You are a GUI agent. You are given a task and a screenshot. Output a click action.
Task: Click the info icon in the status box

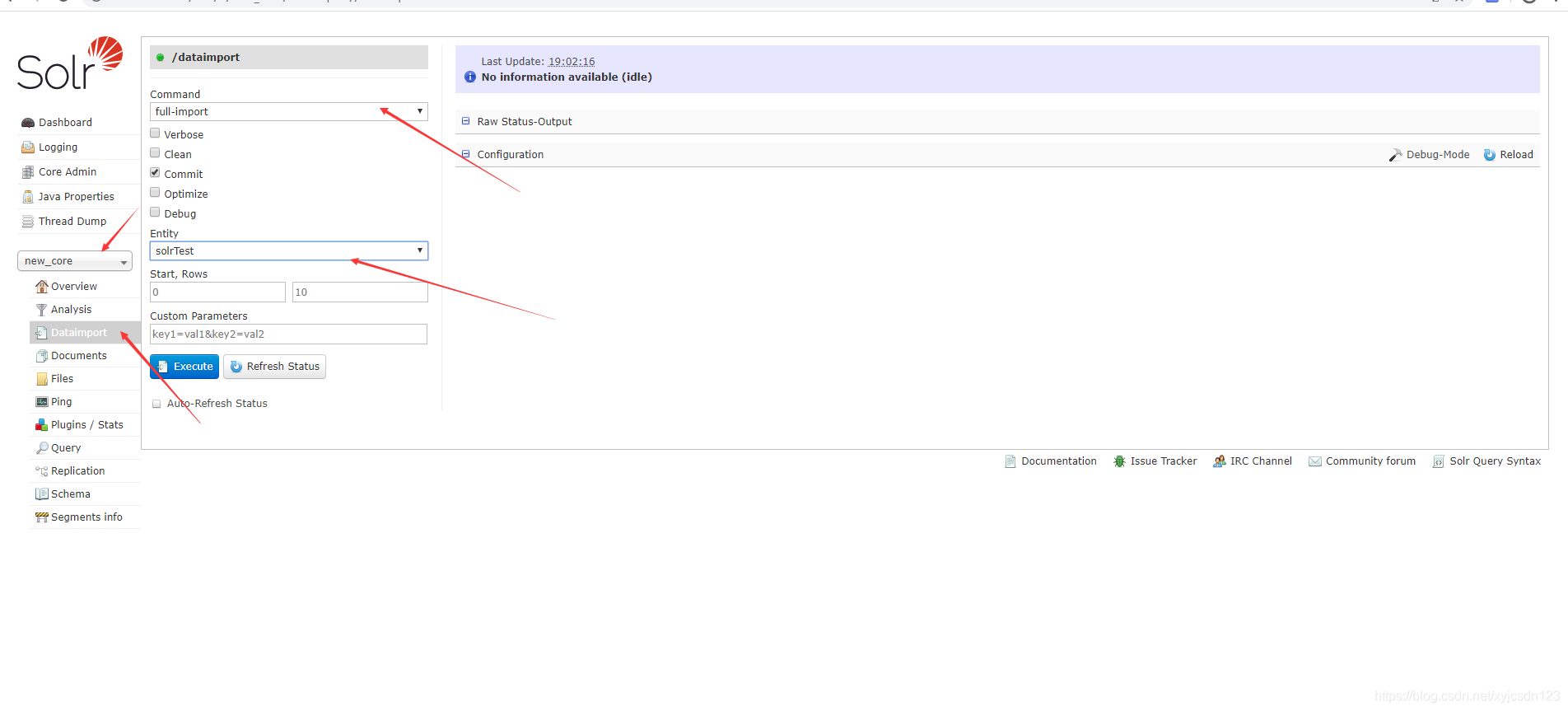coord(470,77)
